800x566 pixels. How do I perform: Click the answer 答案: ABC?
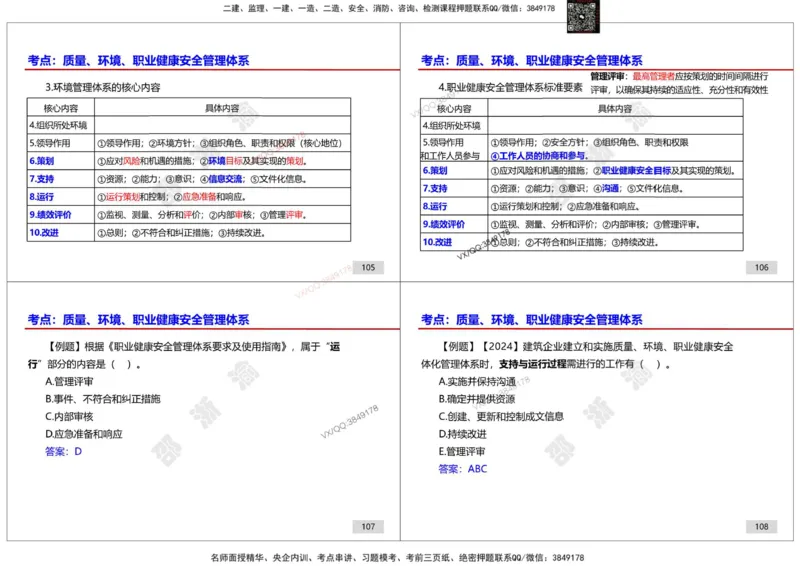463,469
